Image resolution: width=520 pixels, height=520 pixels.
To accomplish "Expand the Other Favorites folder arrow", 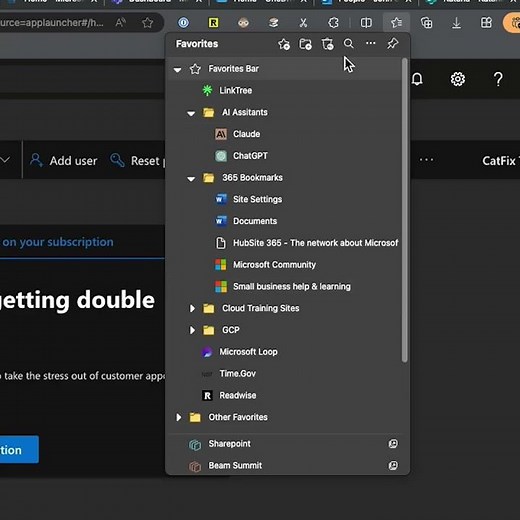I will pos(179,417).
